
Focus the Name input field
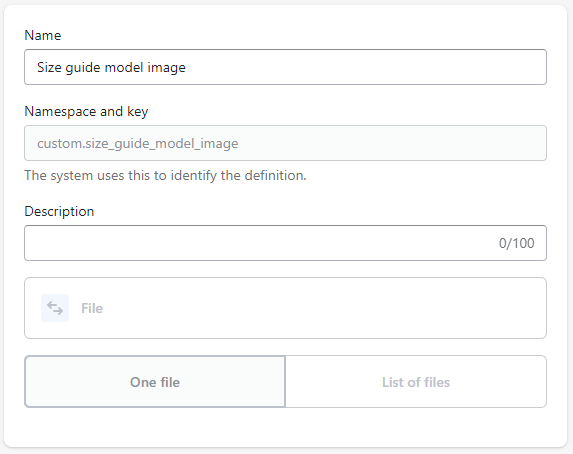pos(285,67)
